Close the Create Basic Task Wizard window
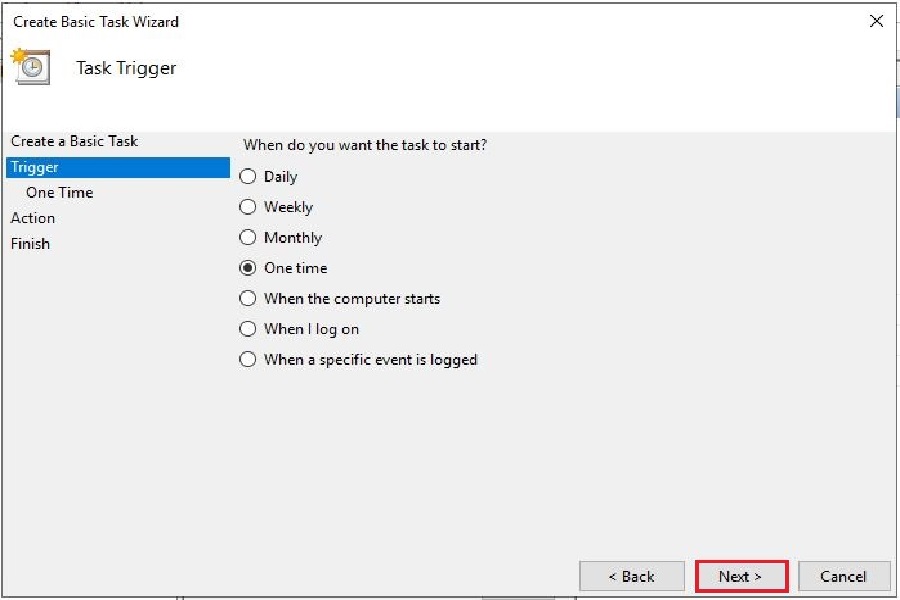This screenshot has width=900, height=600. coord(876,21)
